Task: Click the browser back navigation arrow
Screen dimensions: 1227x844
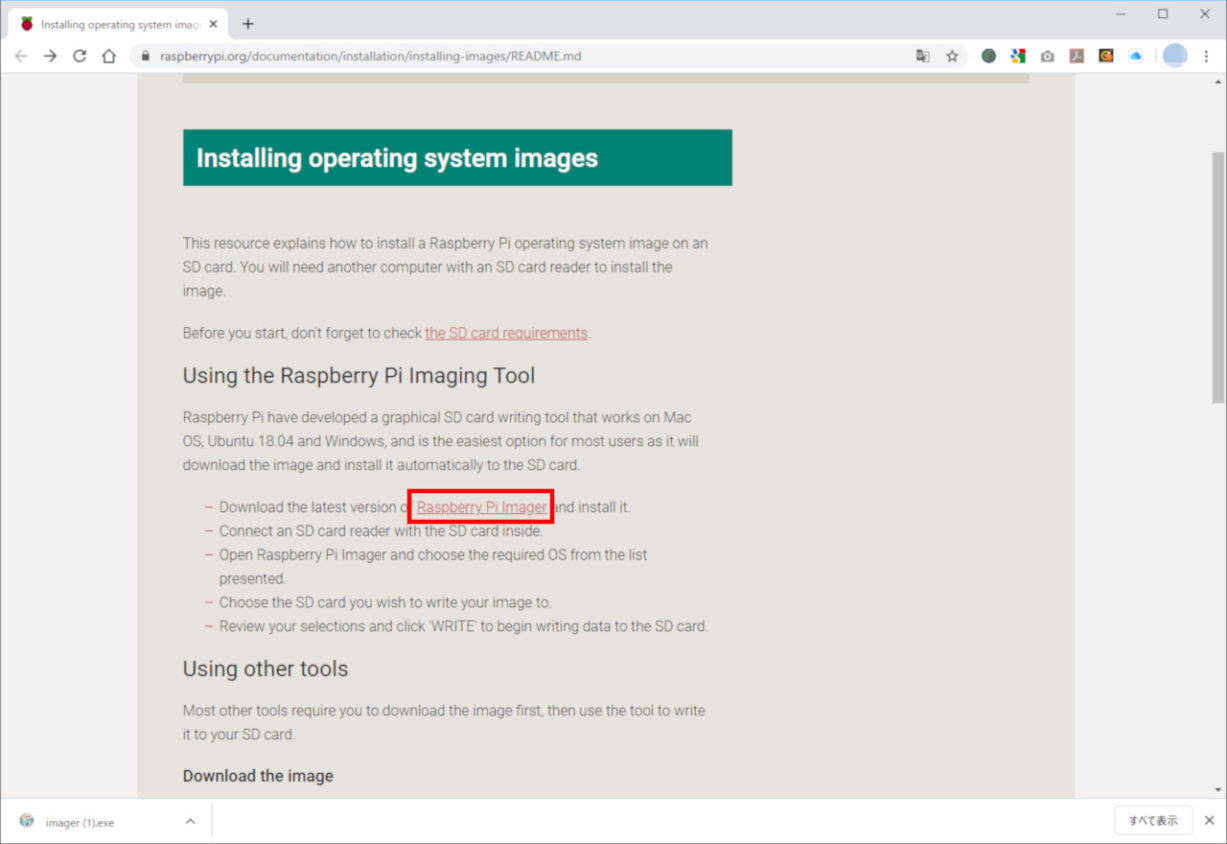Action: coord(21,56)
